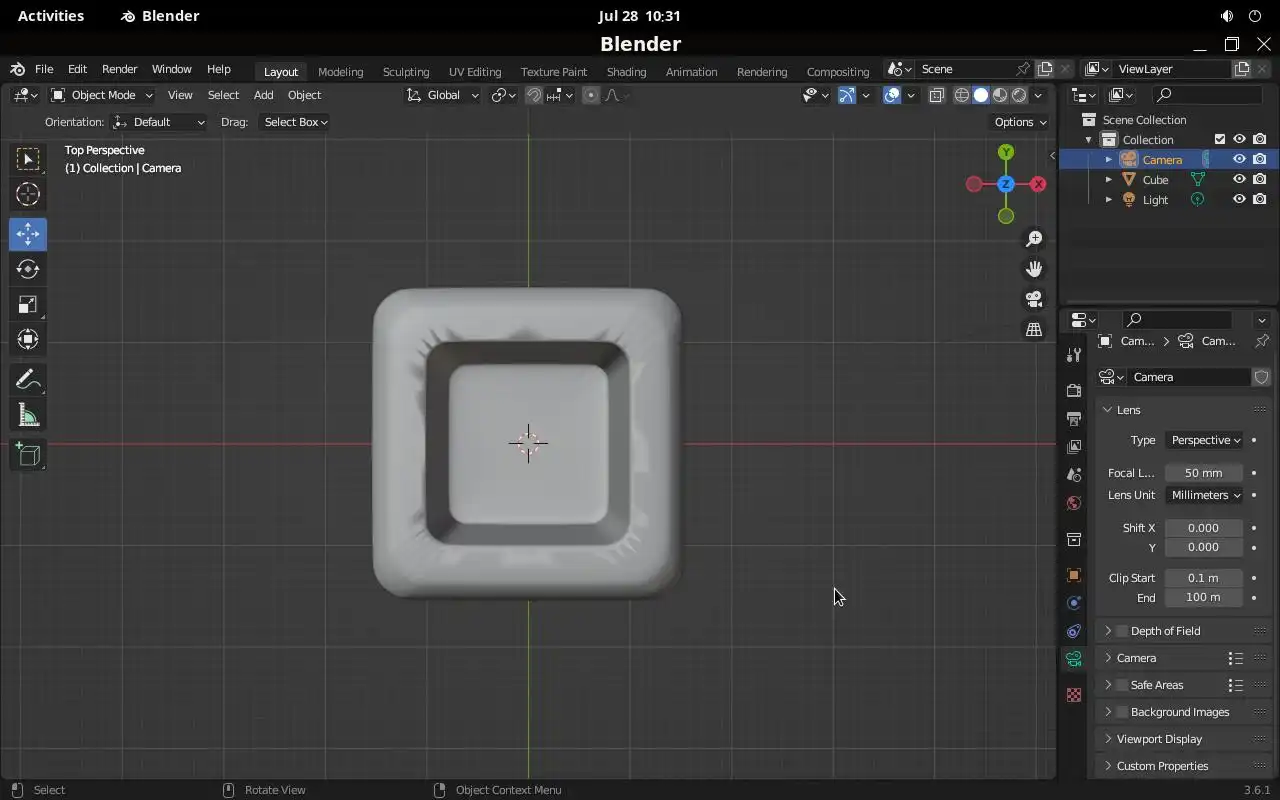
Task: Toggle snapping magnet
Action: click(534, 95)
